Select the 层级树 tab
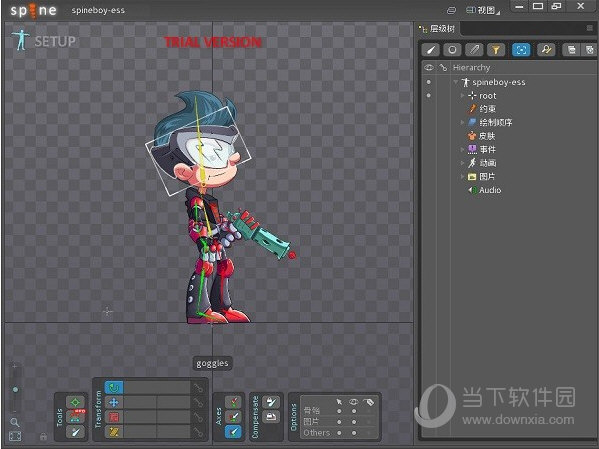Screen dimensions: 599x449 coord(438,29)
